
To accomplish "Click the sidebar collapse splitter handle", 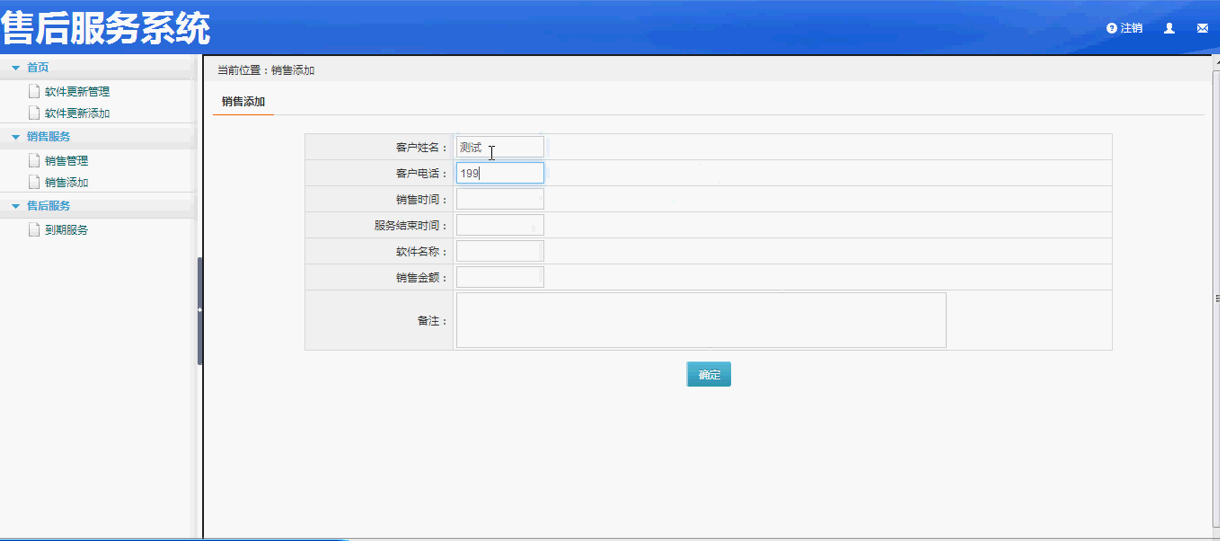I will click(x=199, y=311).
